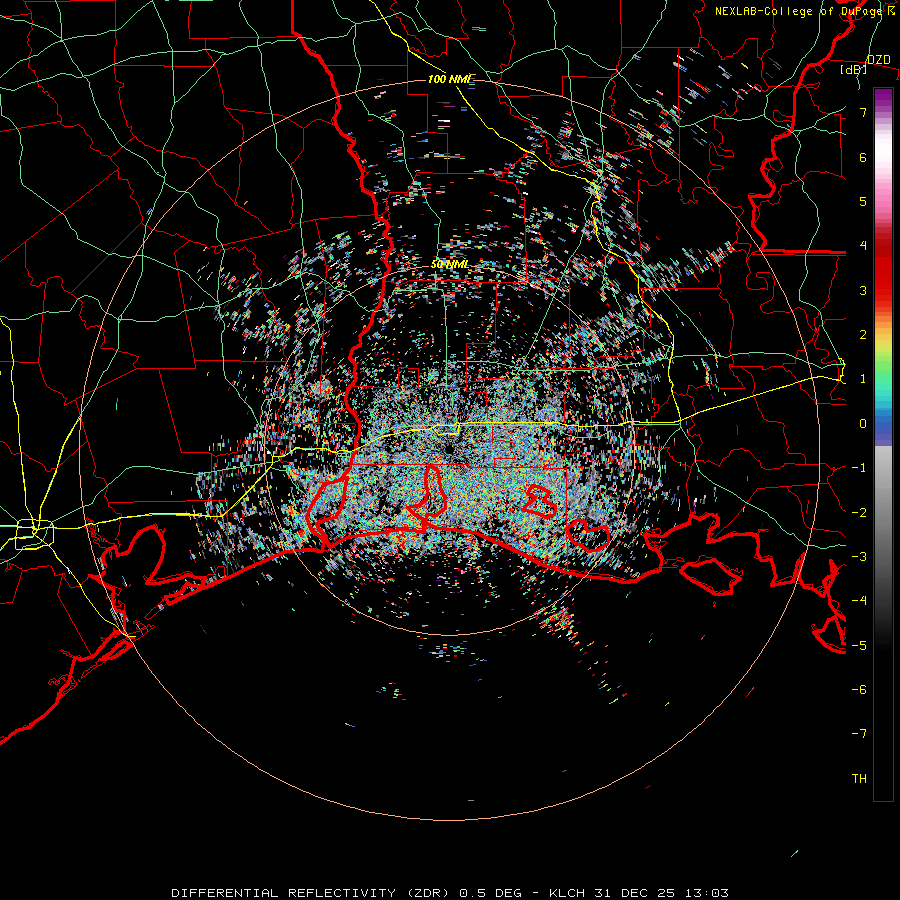The width and height of the screenshot is (900, 900).
Task: Click the -1 value on color scale
Action: click(x=859, y=468)
